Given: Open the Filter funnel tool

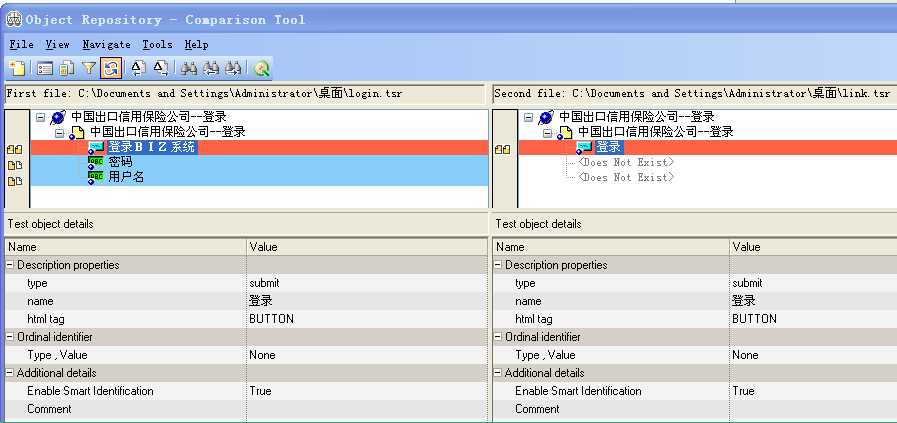Looking at the screenshot, I should (x=89, y=69).
